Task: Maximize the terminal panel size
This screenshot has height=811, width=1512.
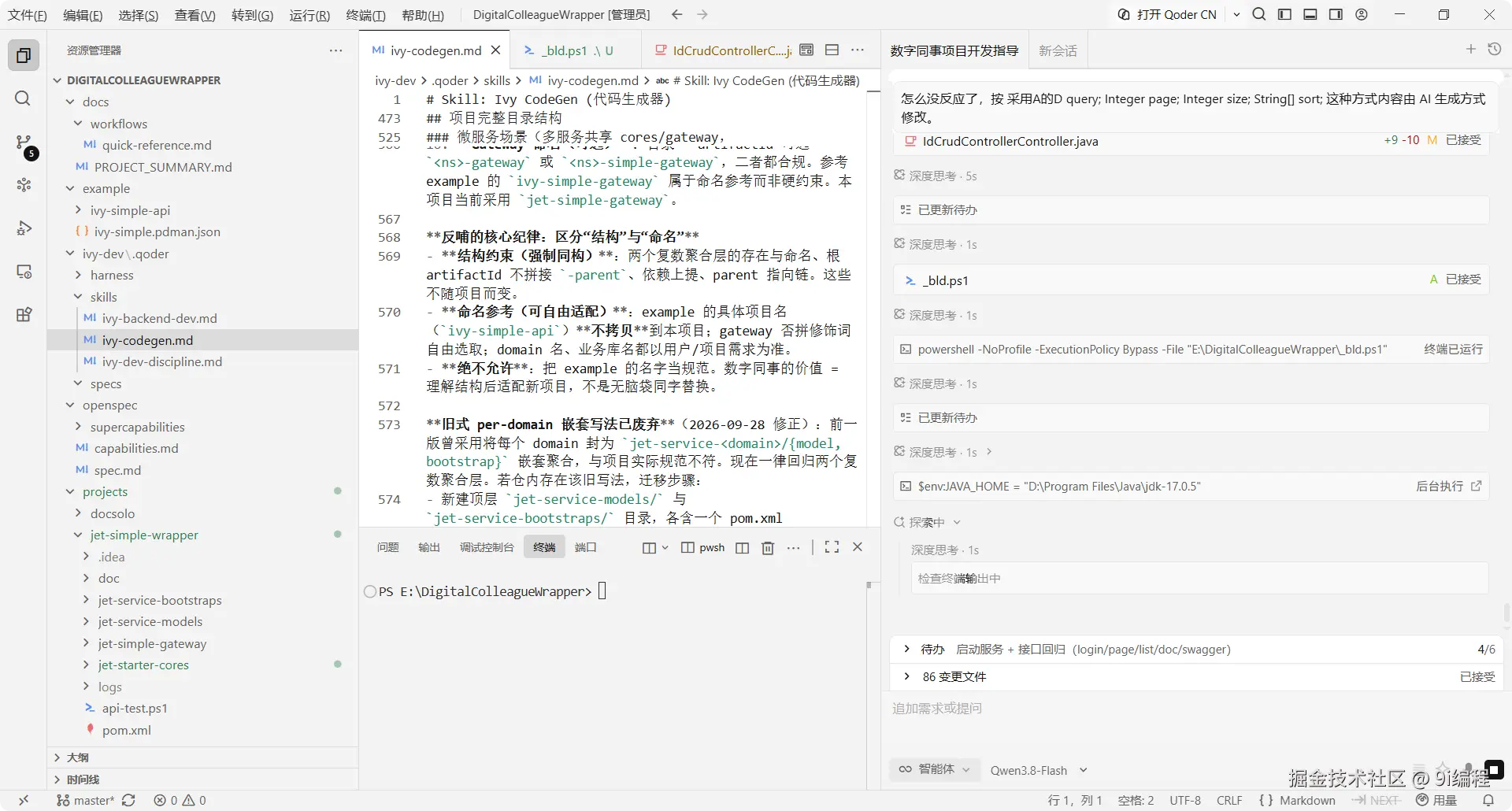Action: click(832, 547)
